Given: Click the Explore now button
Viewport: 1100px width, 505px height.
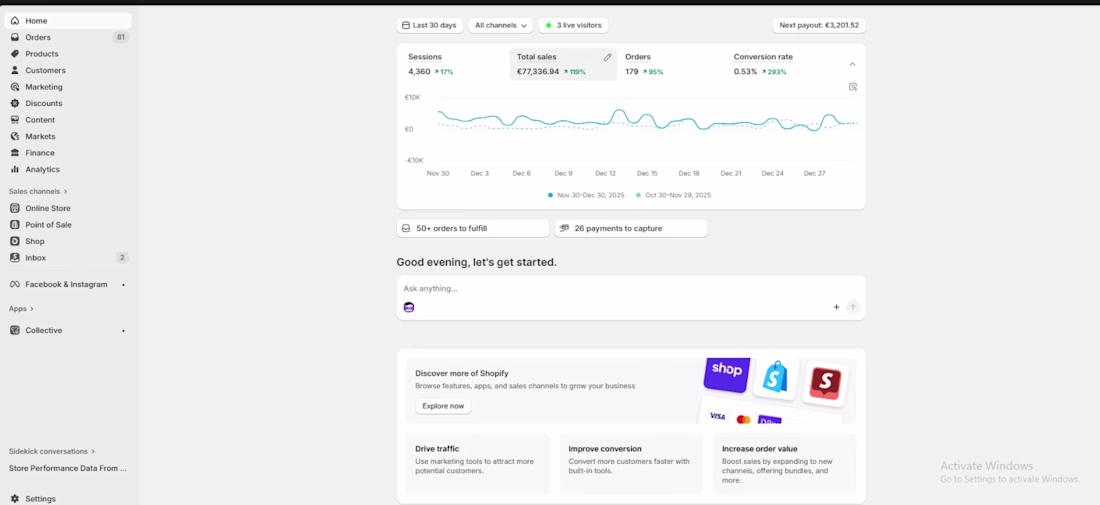Looking at the screenshot, I should point(443,406).
